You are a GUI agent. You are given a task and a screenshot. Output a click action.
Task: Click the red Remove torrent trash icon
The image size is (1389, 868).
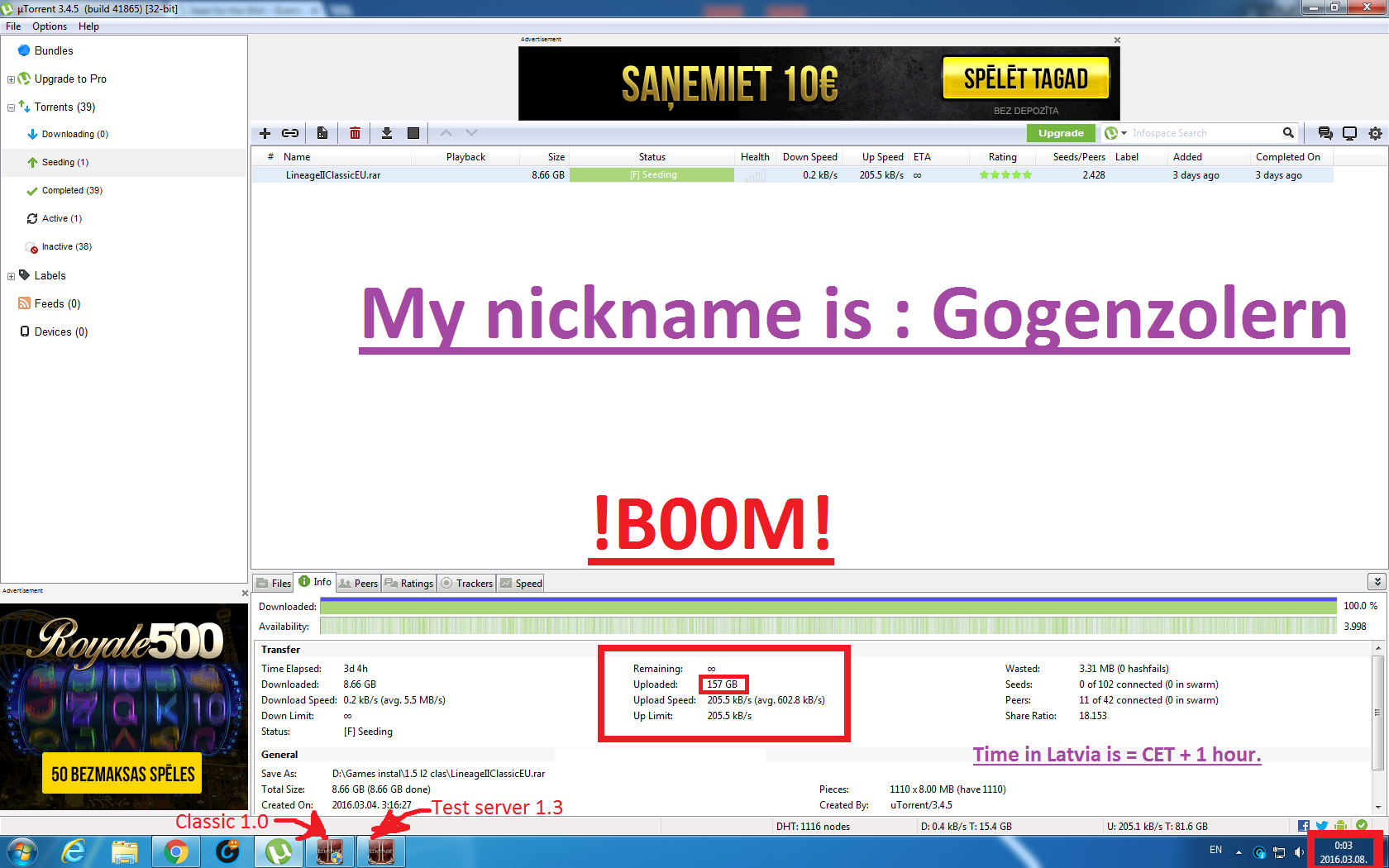(355, 133)
